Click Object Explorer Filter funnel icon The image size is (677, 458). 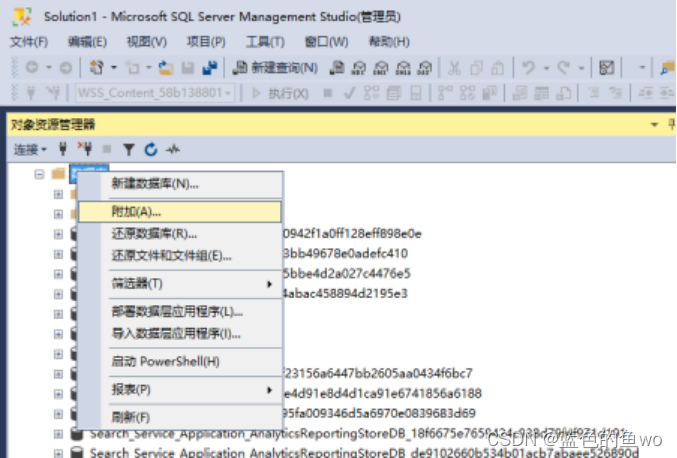[x=128, y=150]
